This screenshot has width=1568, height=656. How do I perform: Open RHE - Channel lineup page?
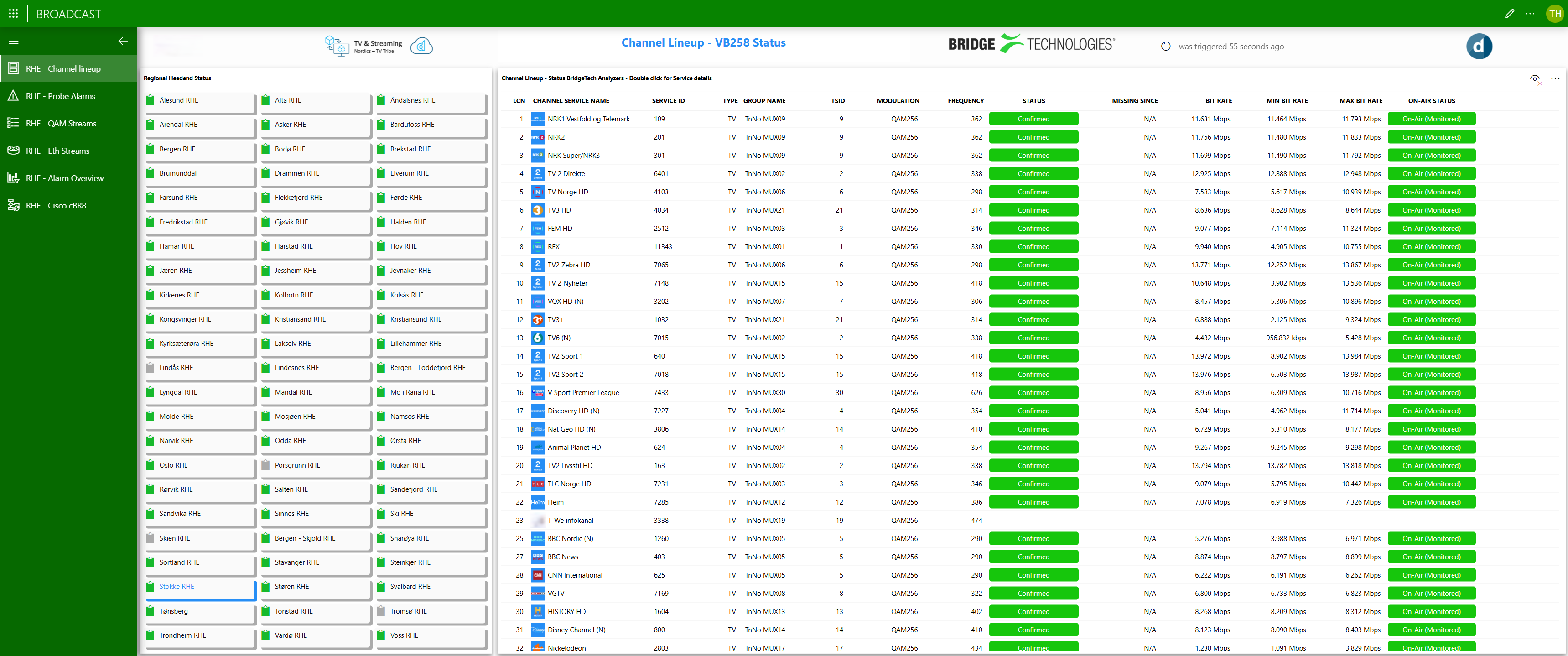tap(68, 68)
